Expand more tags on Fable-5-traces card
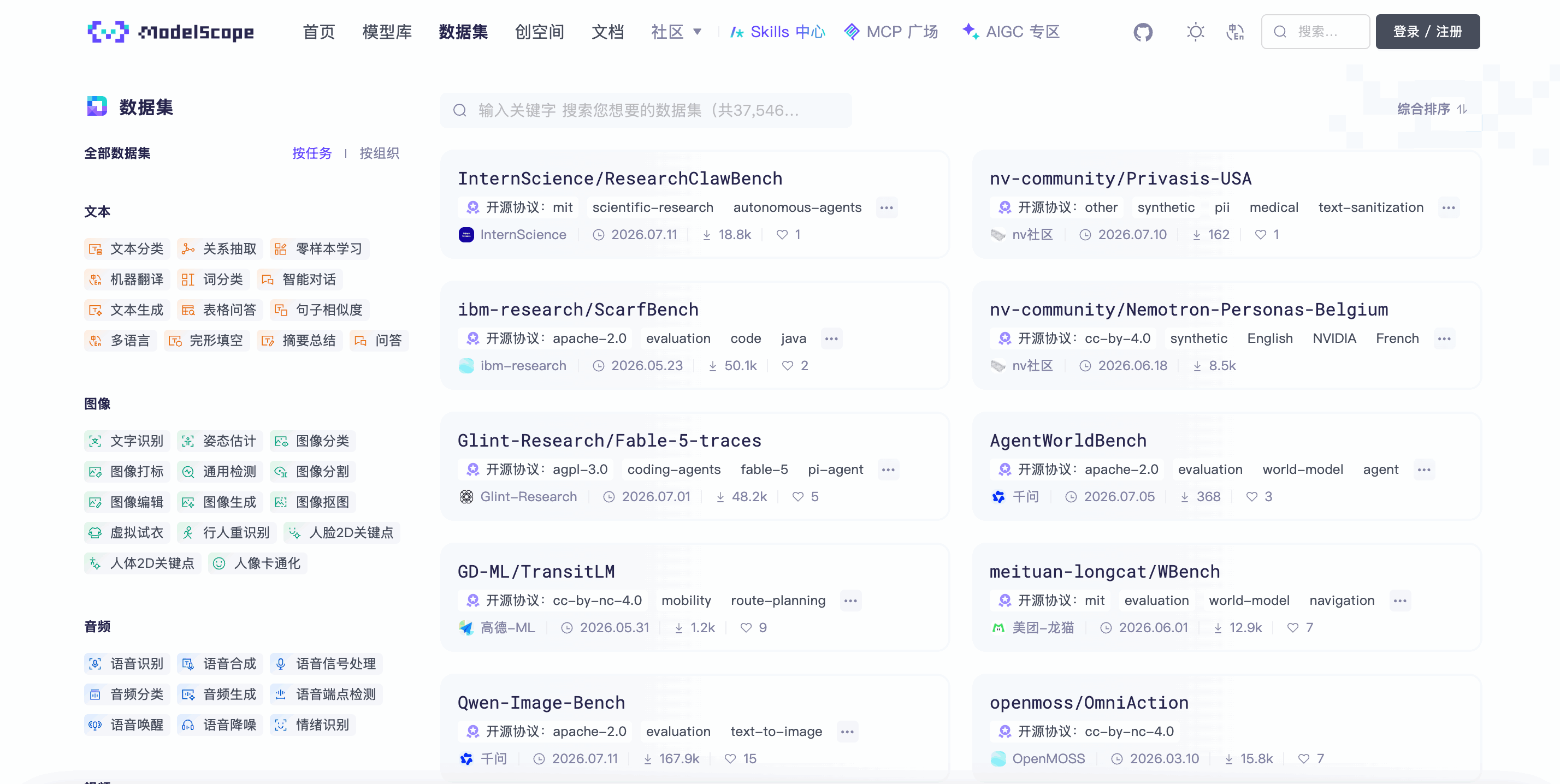 click(888, 470)
